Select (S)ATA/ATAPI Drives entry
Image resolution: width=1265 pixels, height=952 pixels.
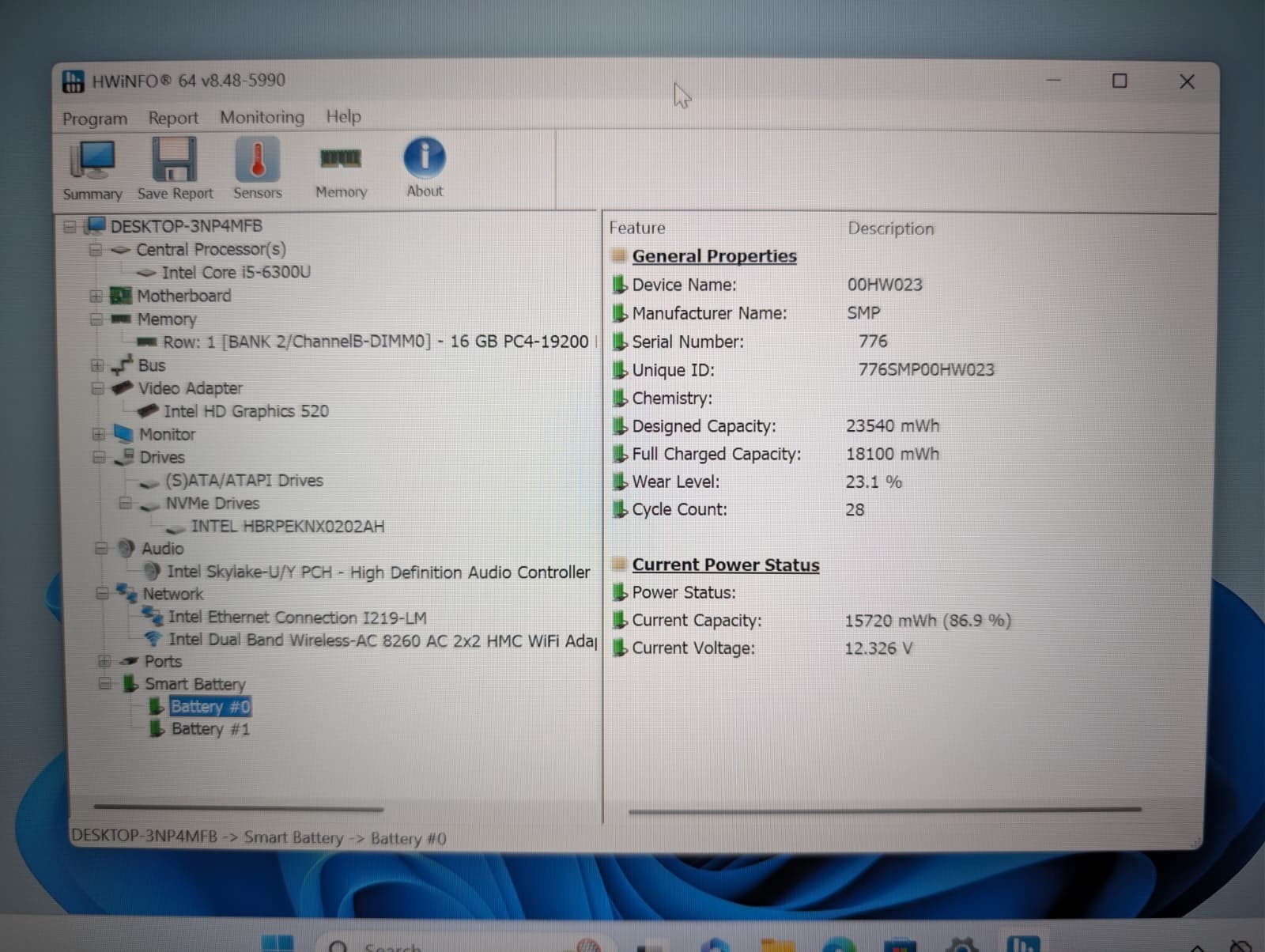point(244,480)
